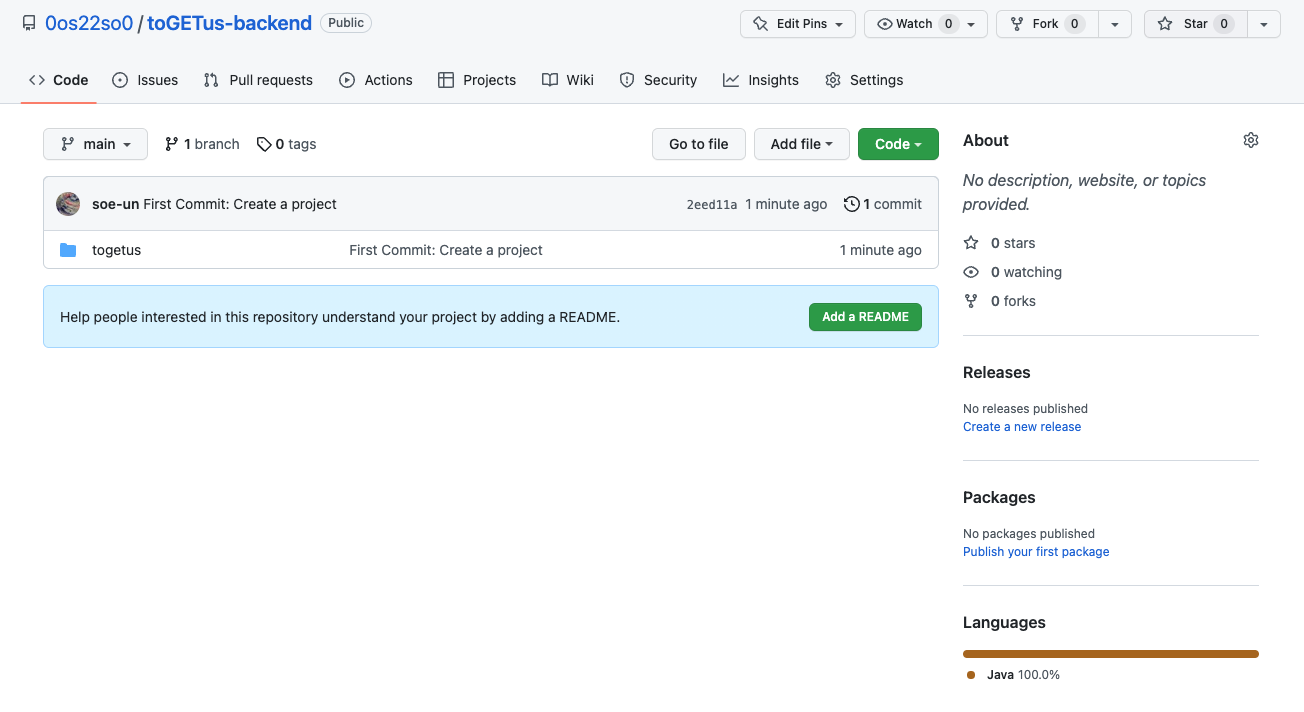The height and width of the screenshot is (712, 1304).
Task: View the 1 branch link
Action: point(202,144)
